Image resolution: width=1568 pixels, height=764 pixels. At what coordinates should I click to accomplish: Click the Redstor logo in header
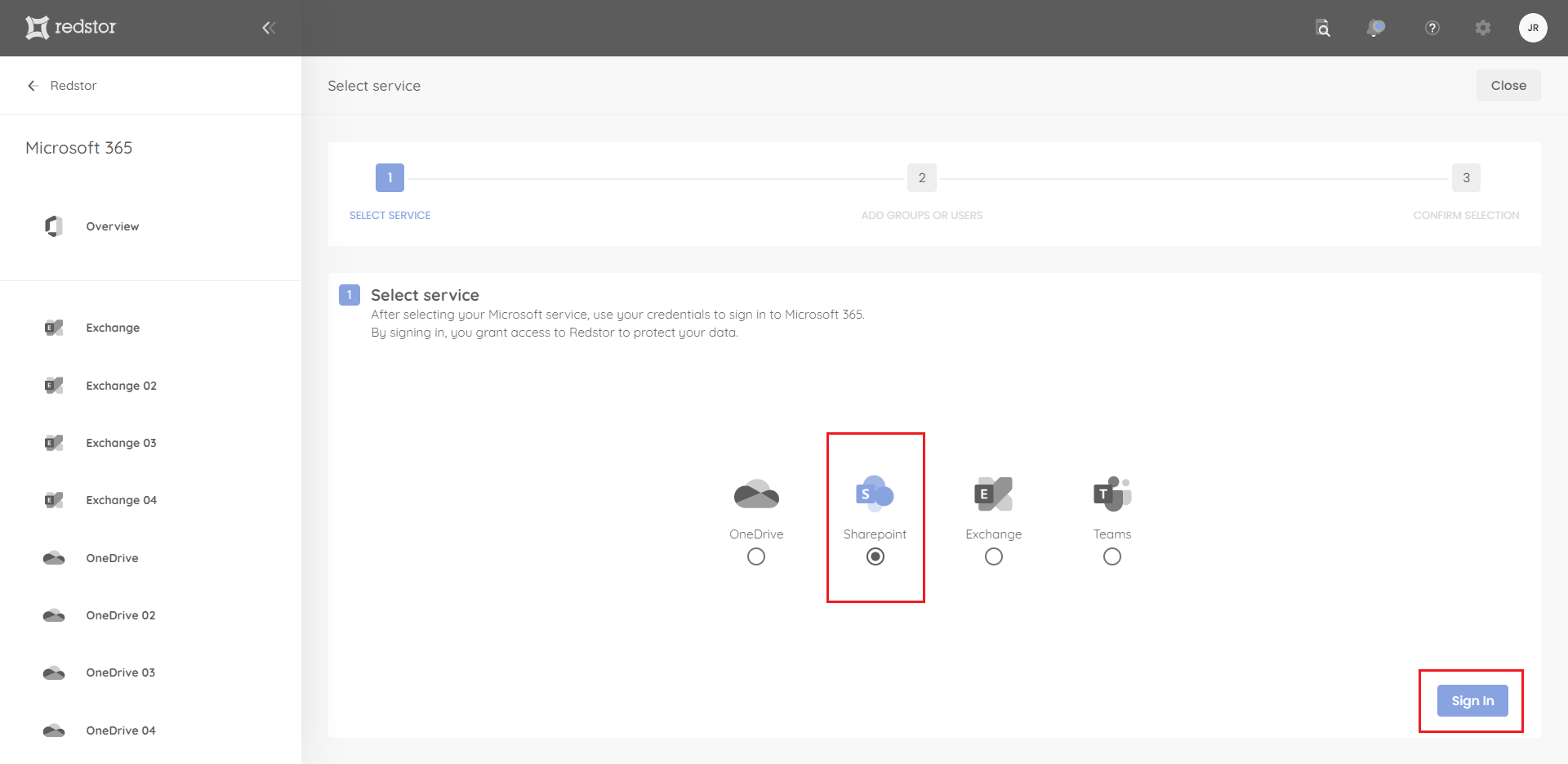click(x=70, y=27)
